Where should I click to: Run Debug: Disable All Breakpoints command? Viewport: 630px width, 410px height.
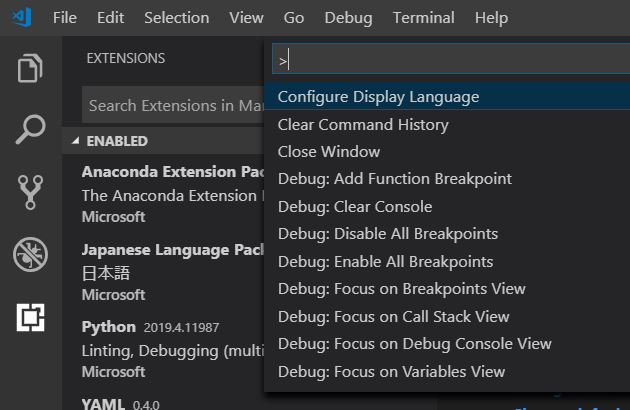[x=388, y=234]
